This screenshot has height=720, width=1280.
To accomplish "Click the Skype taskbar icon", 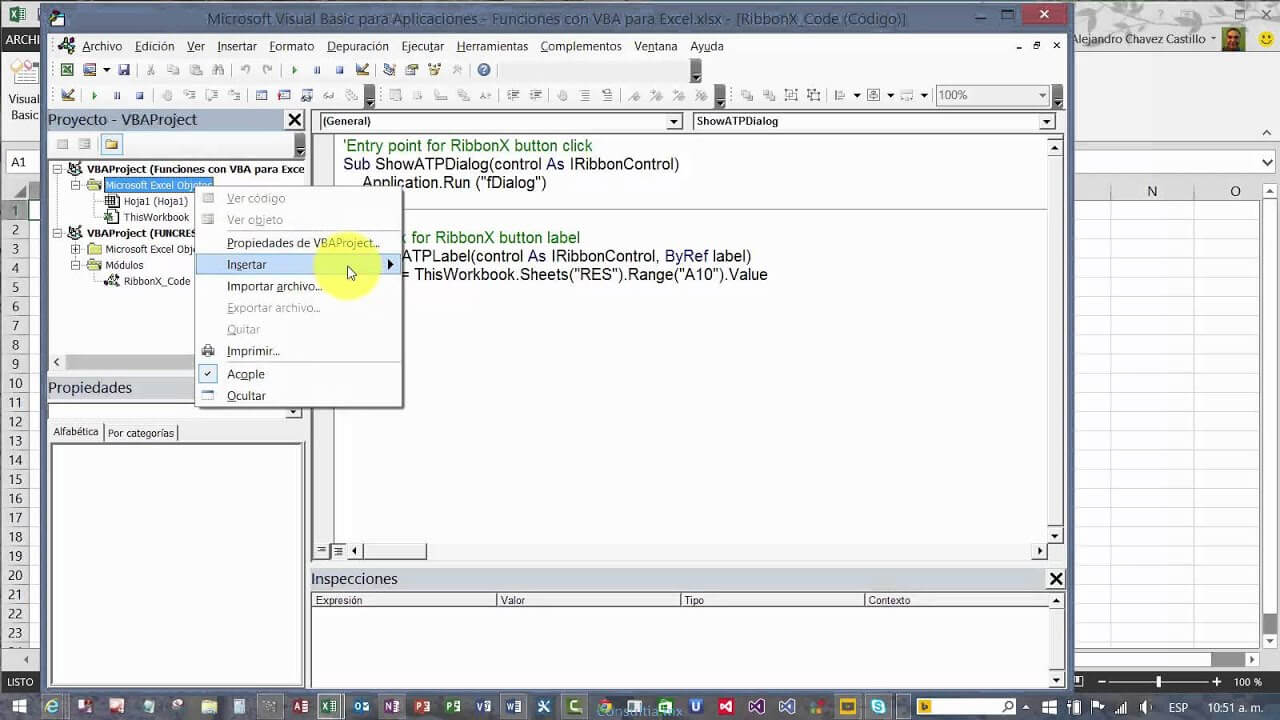I will click(x=878, y=707).
